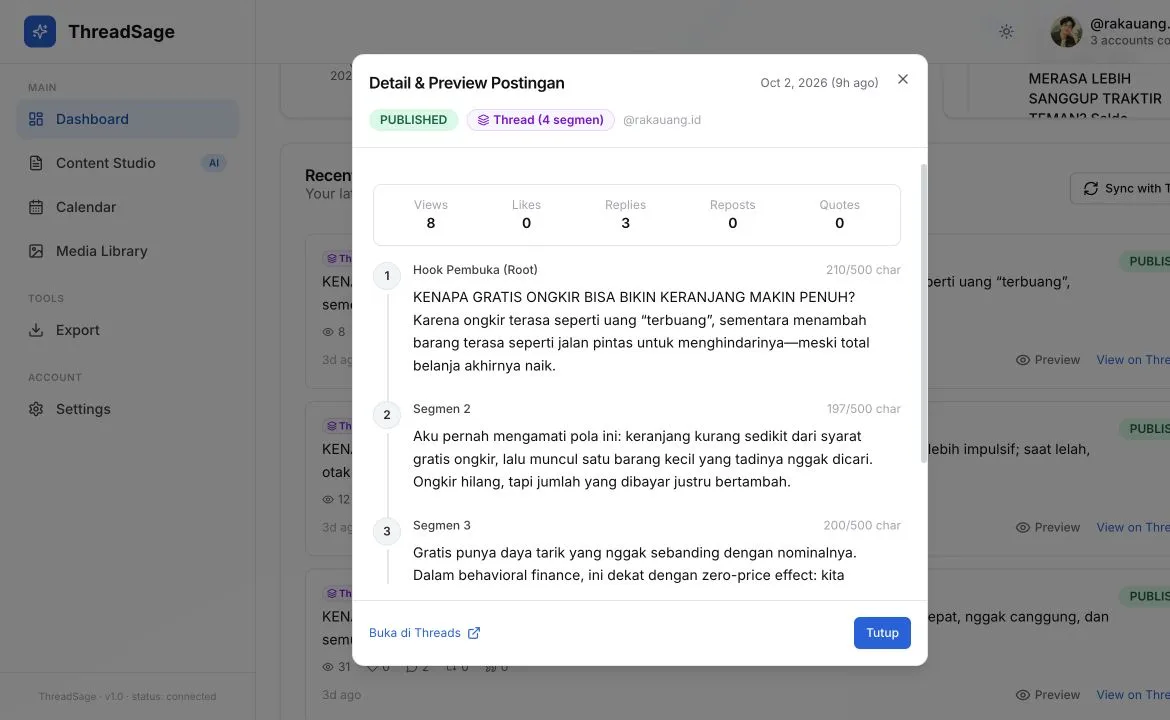This screenshot has height=720, width=1170.
Task: Click segment number 2 circle
Action: [387, 415]
